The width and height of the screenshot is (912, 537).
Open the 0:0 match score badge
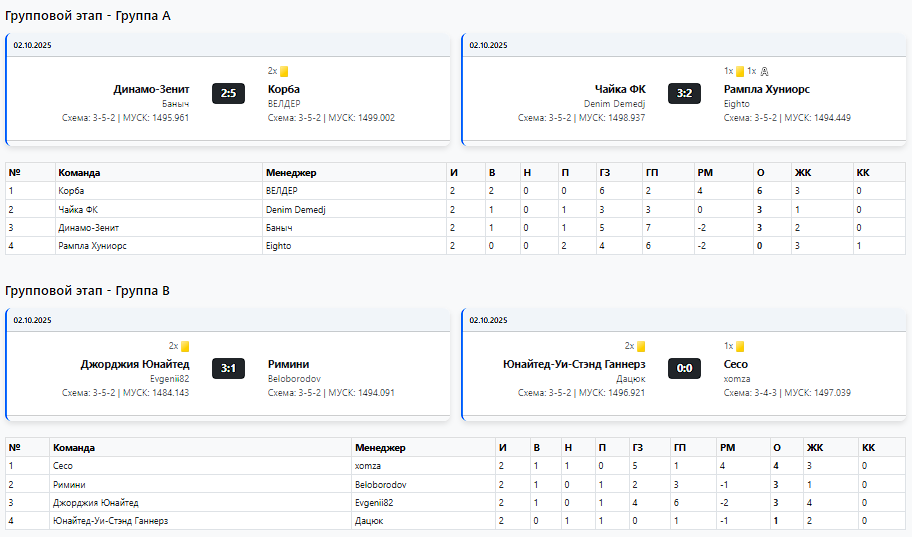coord(684,368)
